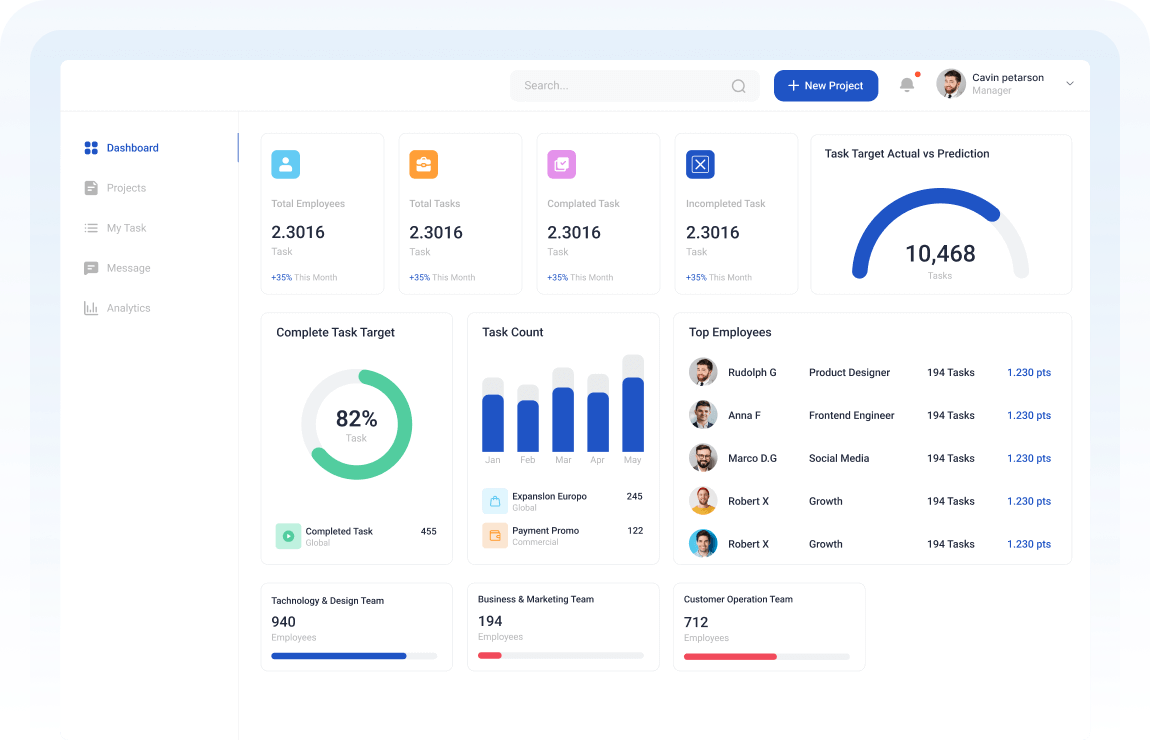Click inside the Search input field
Image resolution: width=1150 pixels, height=740 pixels.
pos(620,86)
